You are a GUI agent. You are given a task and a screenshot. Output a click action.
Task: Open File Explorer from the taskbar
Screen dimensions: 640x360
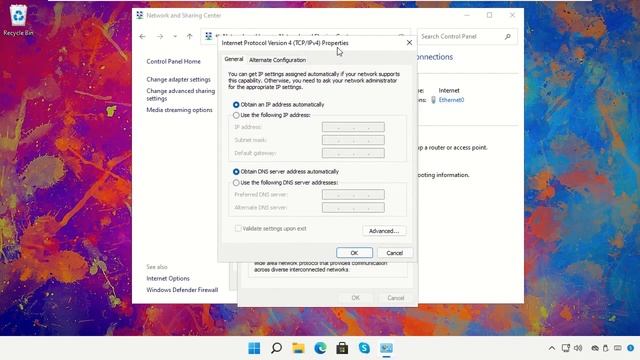coord(298,348)
